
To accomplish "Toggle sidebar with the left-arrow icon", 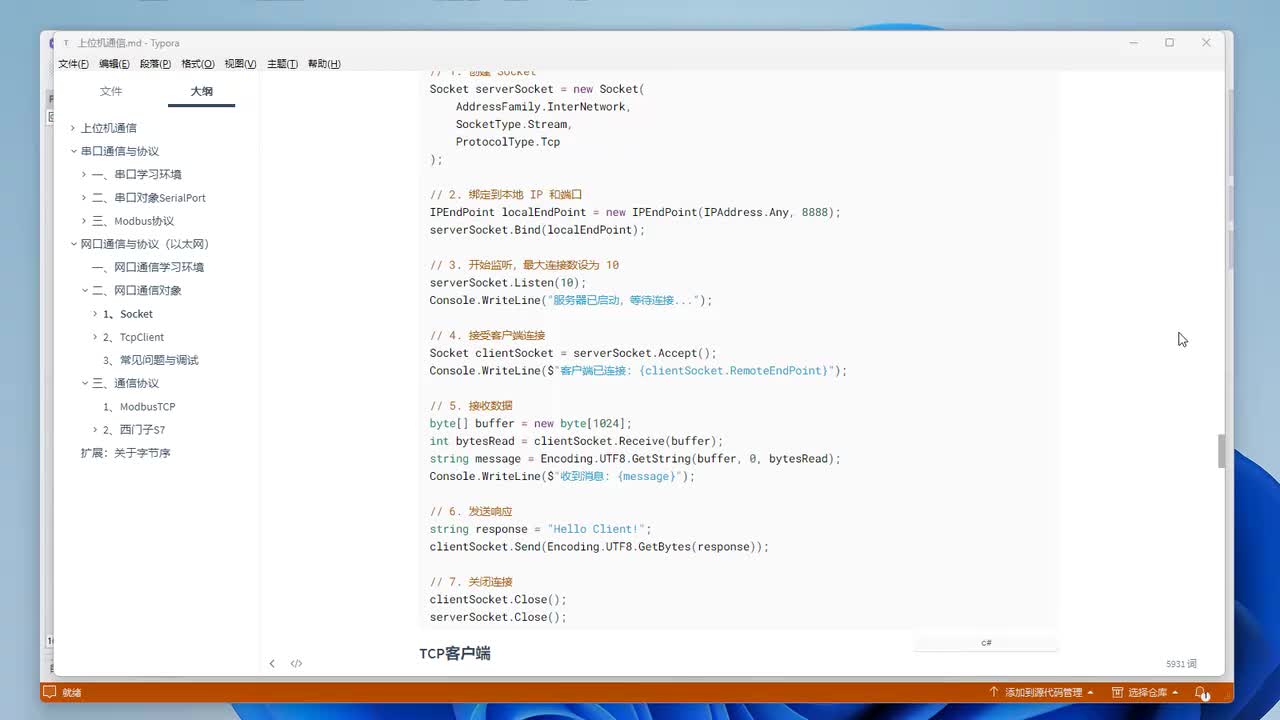I will 272,663.
